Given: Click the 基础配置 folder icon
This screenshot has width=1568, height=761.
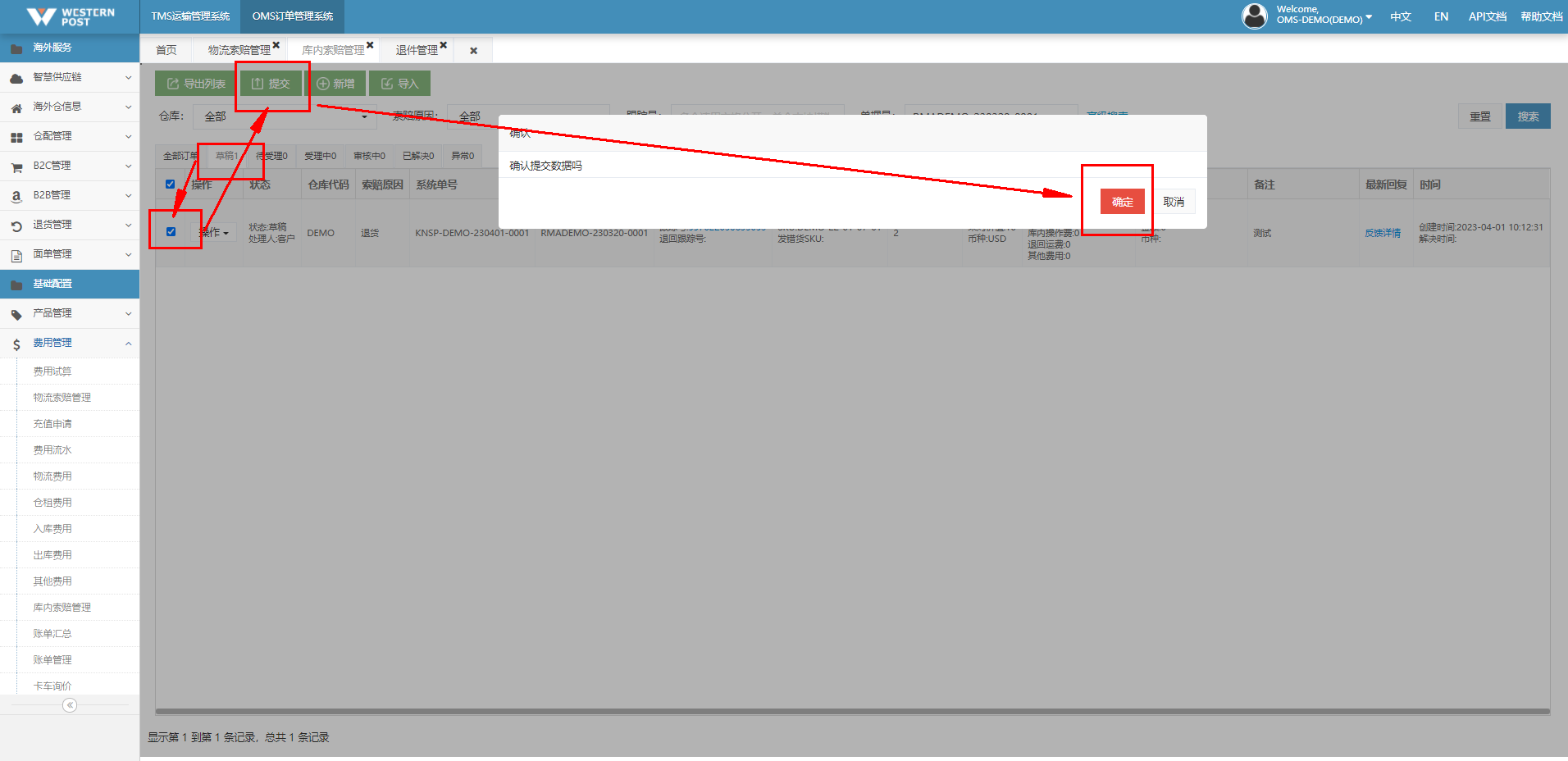Looking at the screenshot, I should [16, 285].
